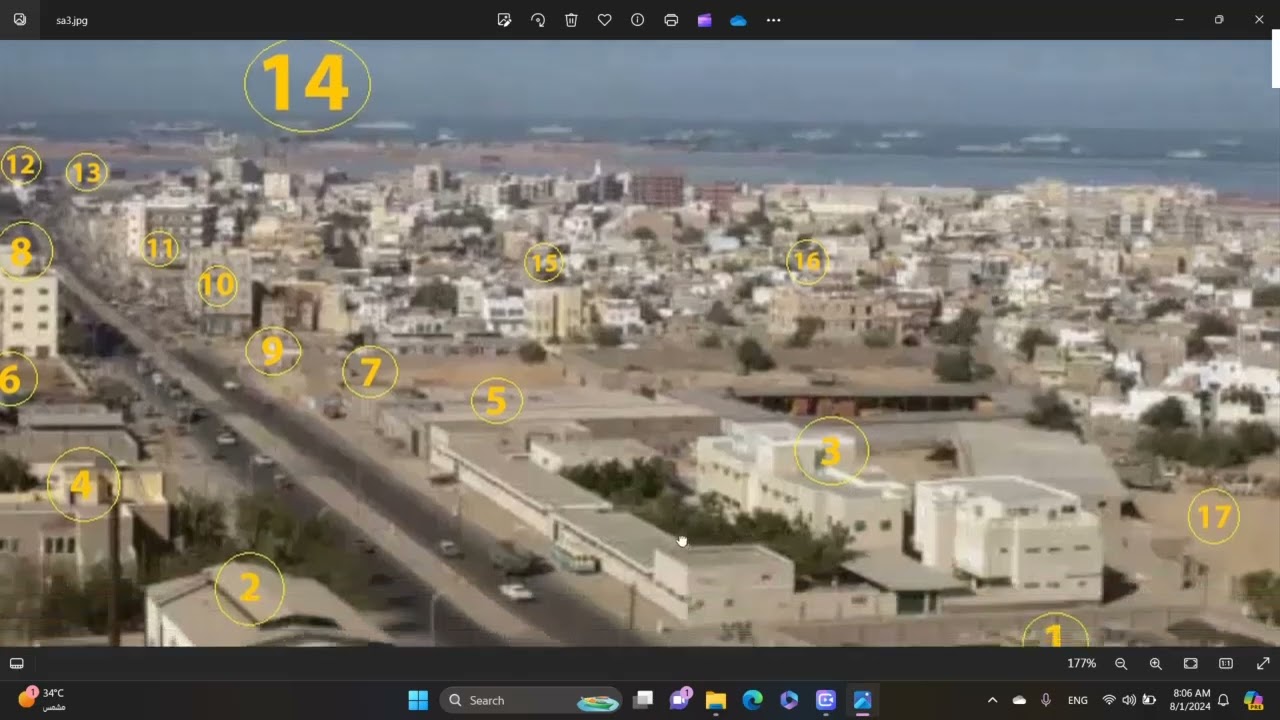Select the Photos app on taskbar

(862, 700)
